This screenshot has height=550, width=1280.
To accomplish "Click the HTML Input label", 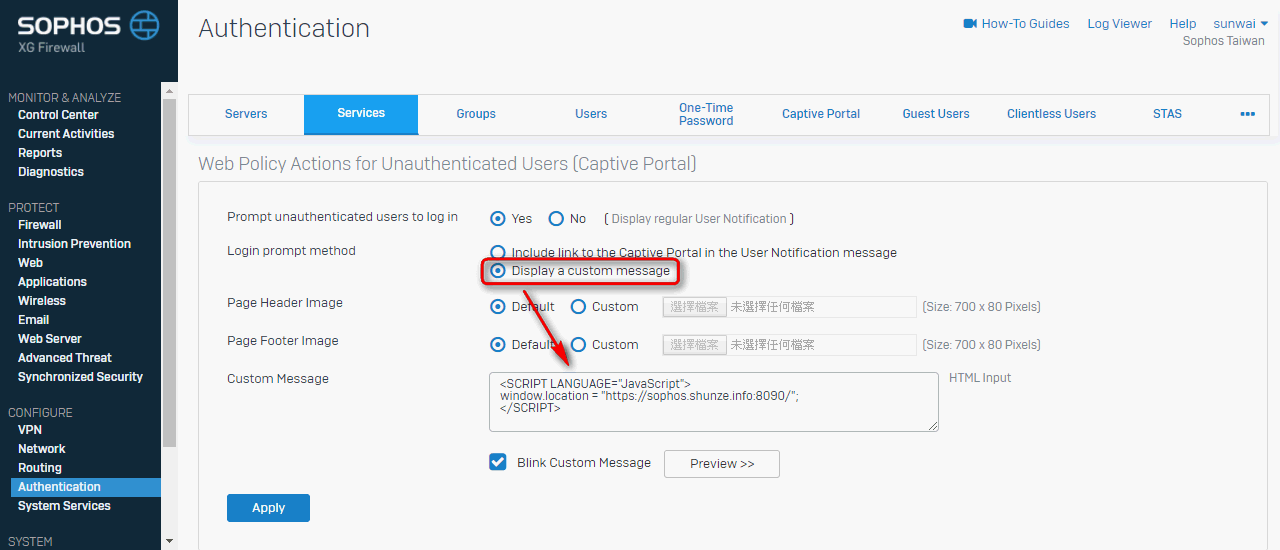I will pos(980,378).
